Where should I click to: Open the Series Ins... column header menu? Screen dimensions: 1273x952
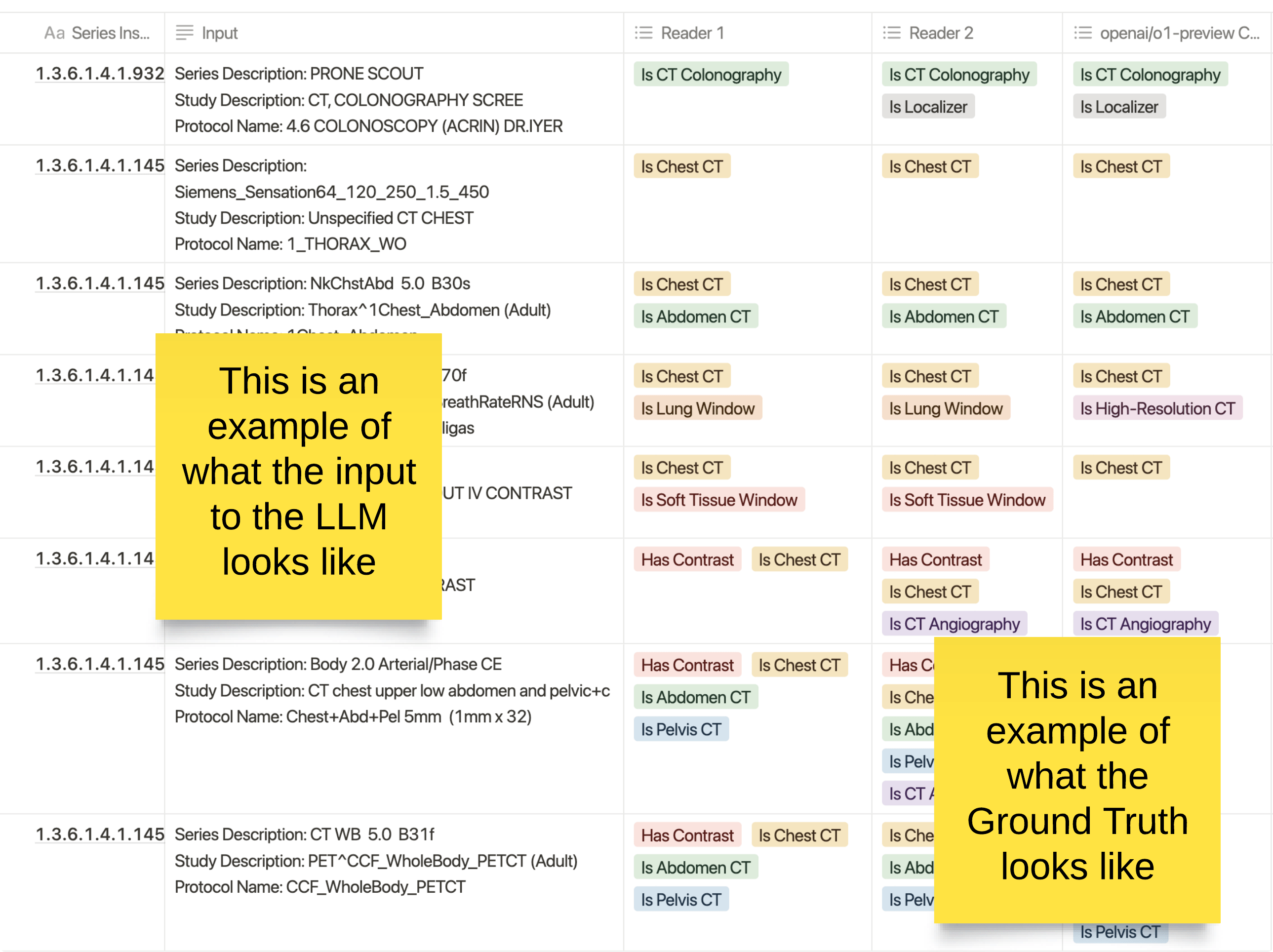[110, 33]
